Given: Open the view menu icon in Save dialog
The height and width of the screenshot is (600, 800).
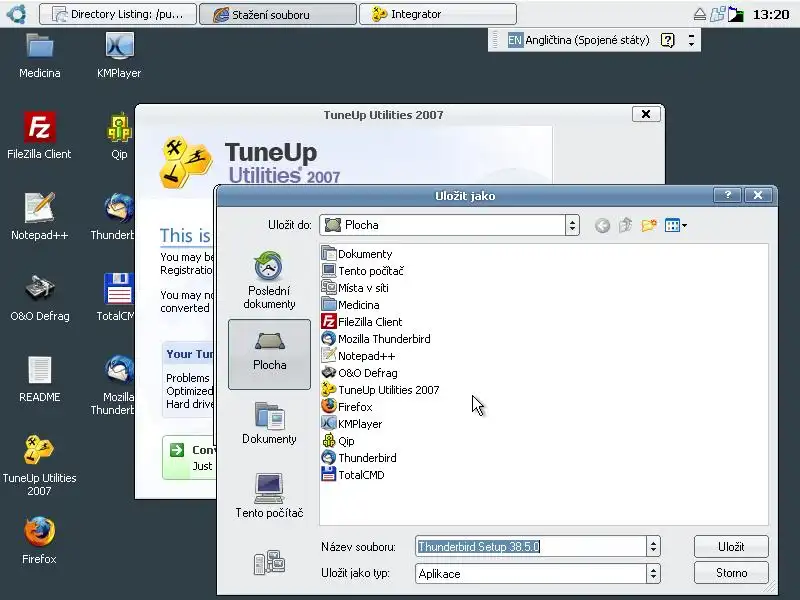Looking at the screenshot, I should 676,225.
